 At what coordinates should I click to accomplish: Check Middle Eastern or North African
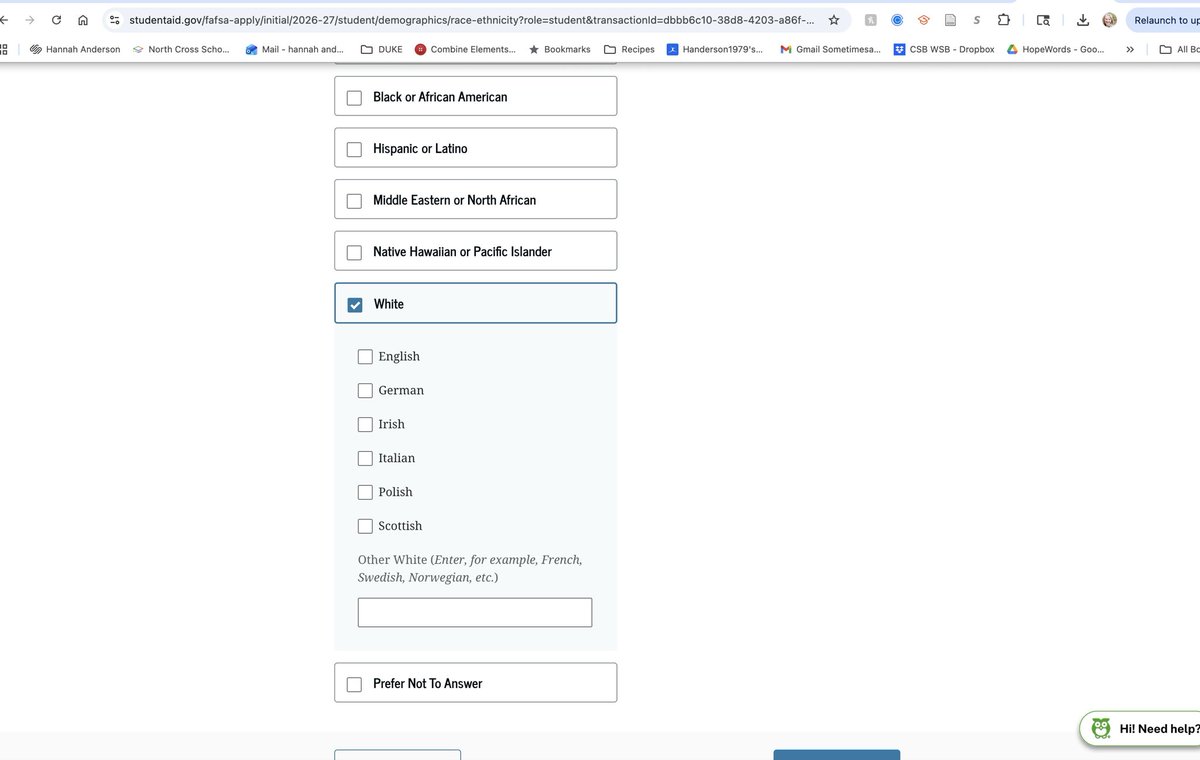[354, 201]
